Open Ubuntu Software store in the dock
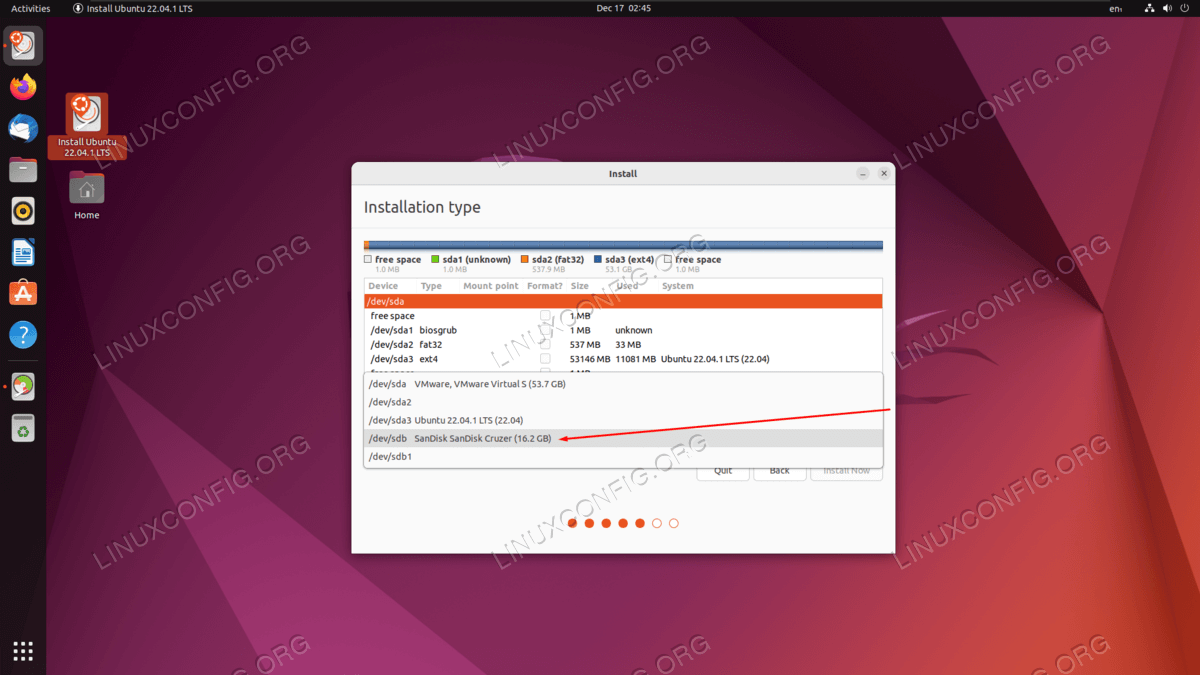This screenshot has height=675, width=1200. coord(23,293)
